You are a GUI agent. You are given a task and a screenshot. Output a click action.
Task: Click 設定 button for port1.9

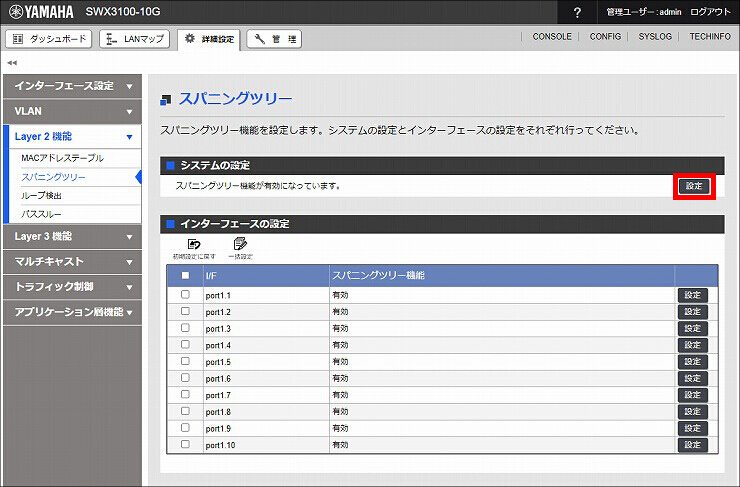(x=692, y=428)
